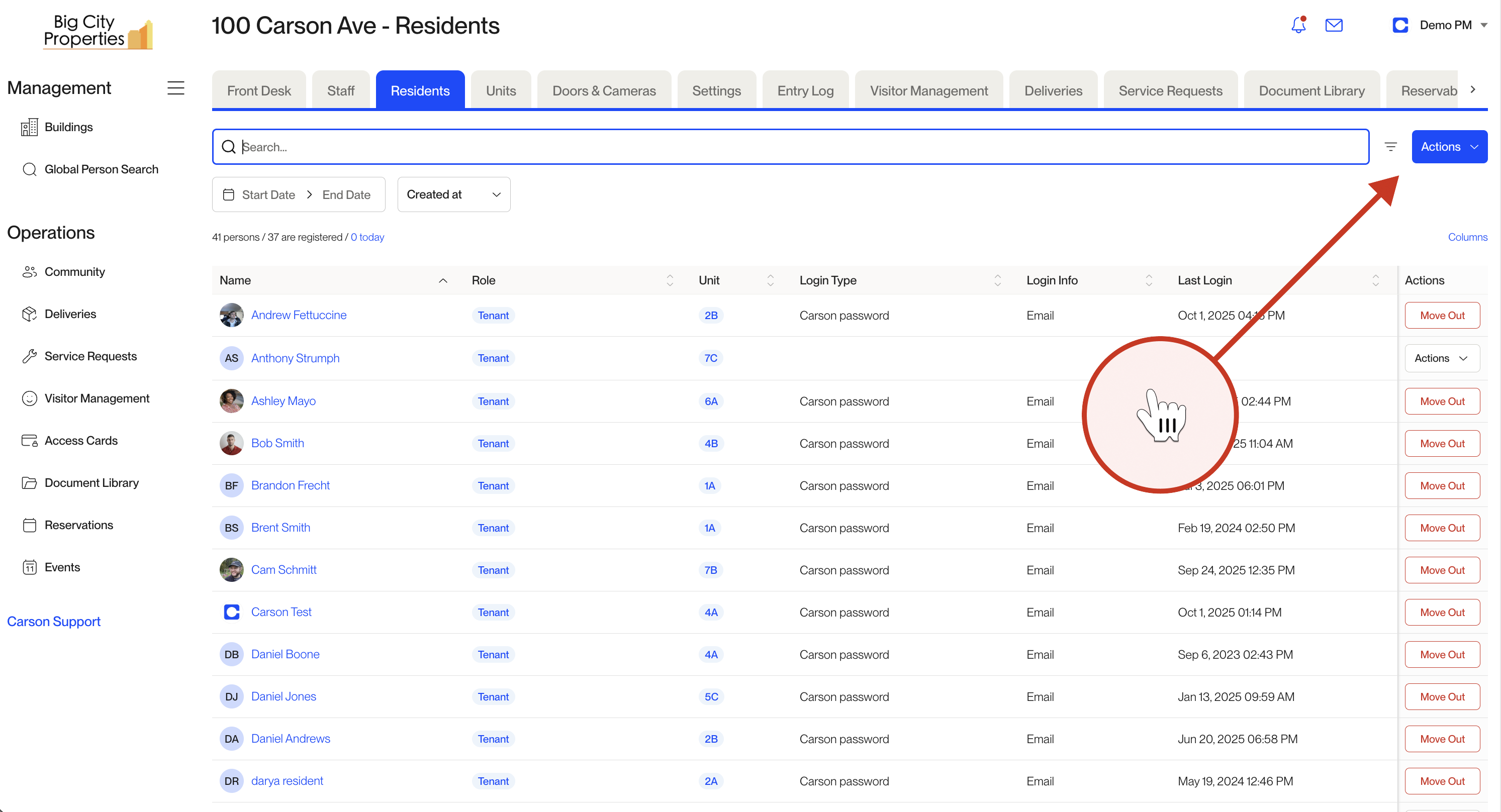Select the Service Requests tab
Screen dimensions: 1501x812
(1170, 91)
